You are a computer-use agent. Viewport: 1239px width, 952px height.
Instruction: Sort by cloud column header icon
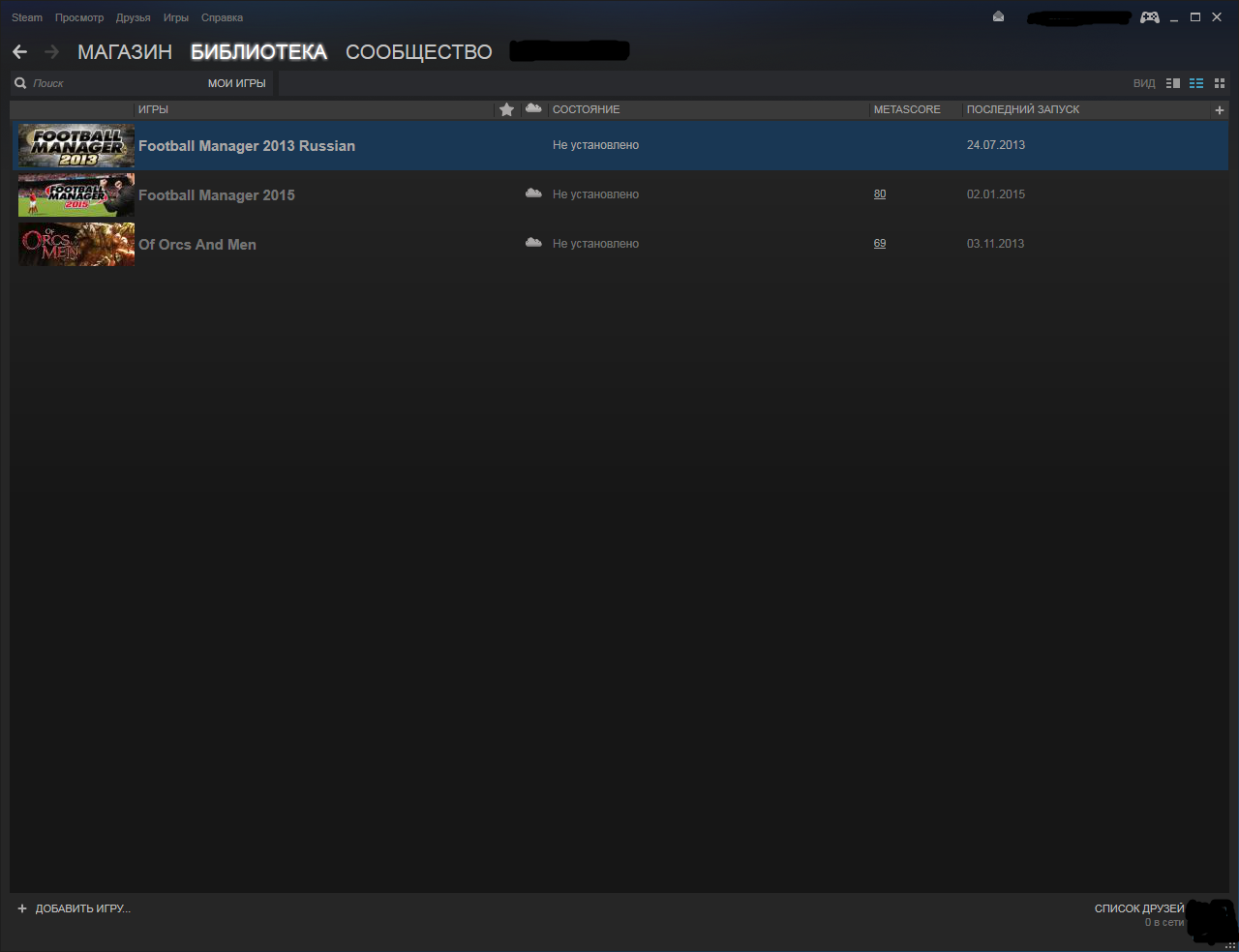(x=533, y=108)
